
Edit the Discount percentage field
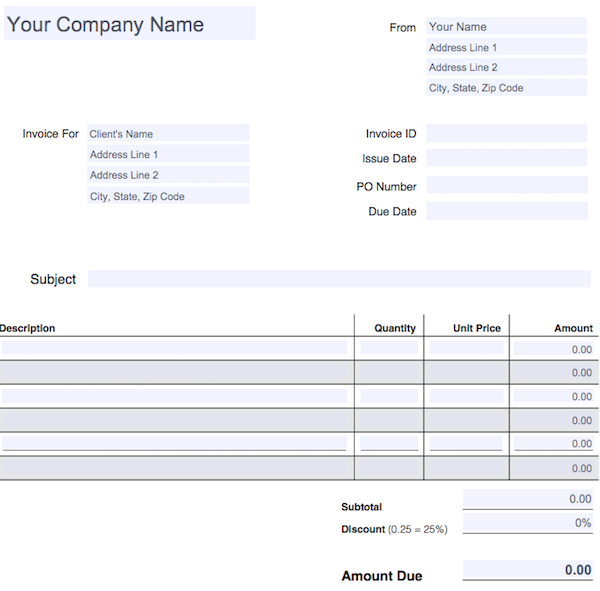(x=528, y=522)
